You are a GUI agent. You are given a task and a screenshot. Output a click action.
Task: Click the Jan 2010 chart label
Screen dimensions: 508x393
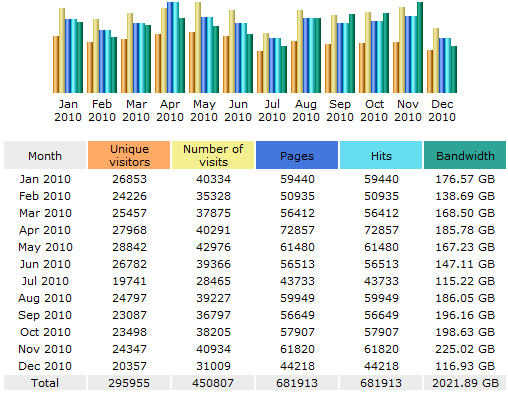pyautogui.click(x=68, y=111)
